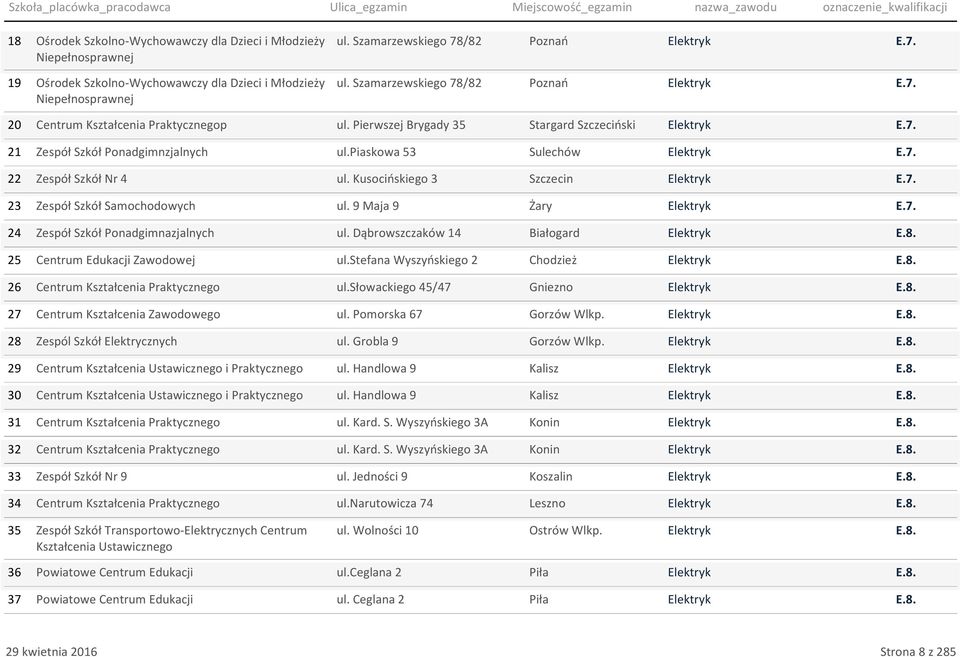The height and width of the screenshot is (657, 960).
Task: Click 'Elektryk' in row 27
Action: pos(689,314)
